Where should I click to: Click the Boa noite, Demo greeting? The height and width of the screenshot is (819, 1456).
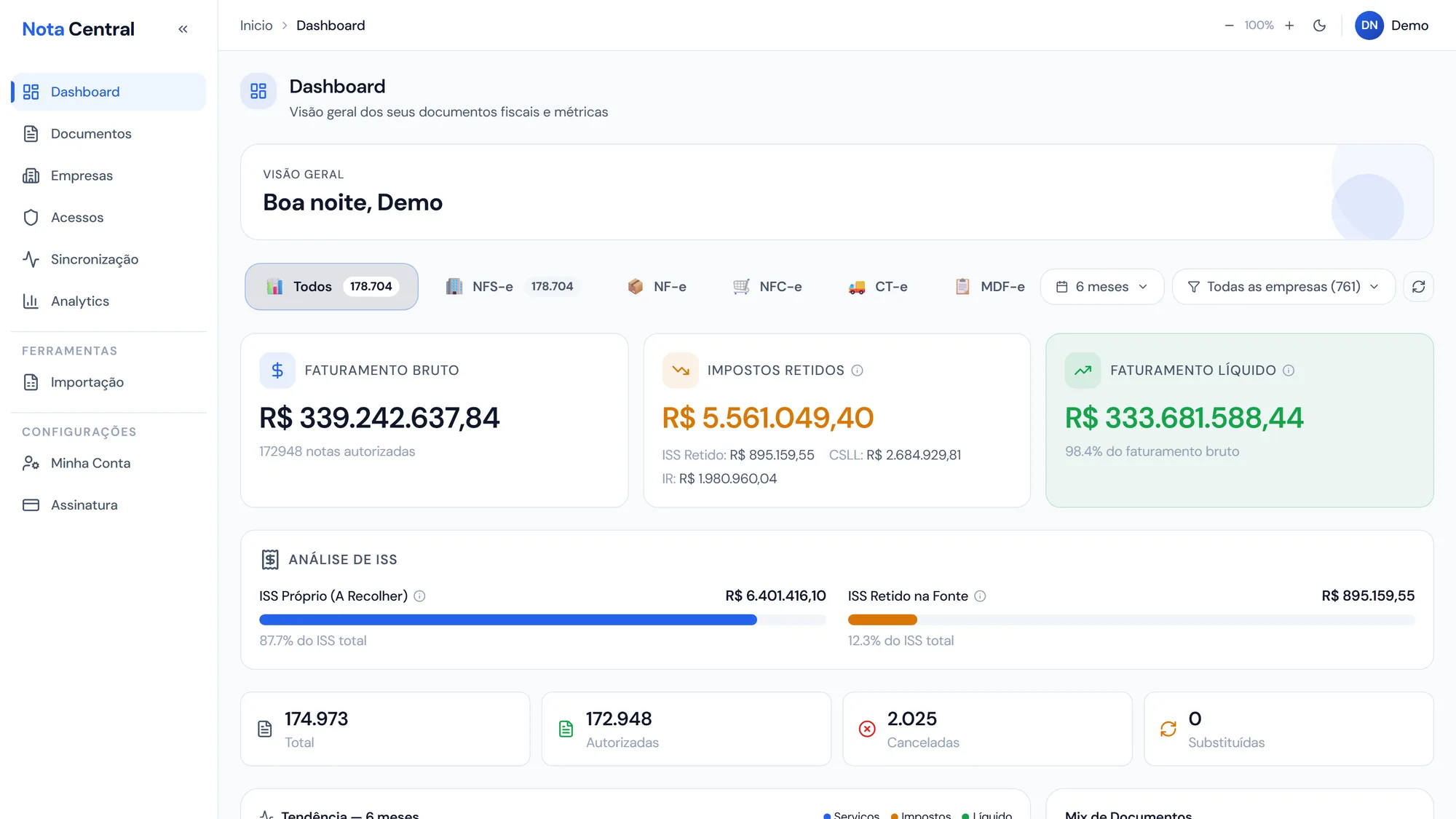coord(352,202)
